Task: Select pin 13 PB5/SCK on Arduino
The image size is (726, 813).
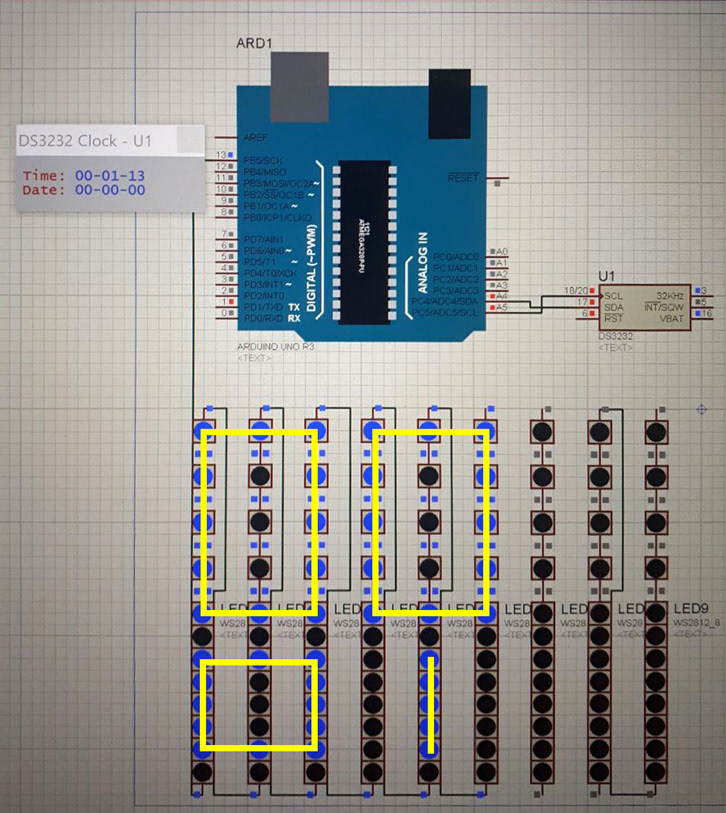Action: (263, 160)
